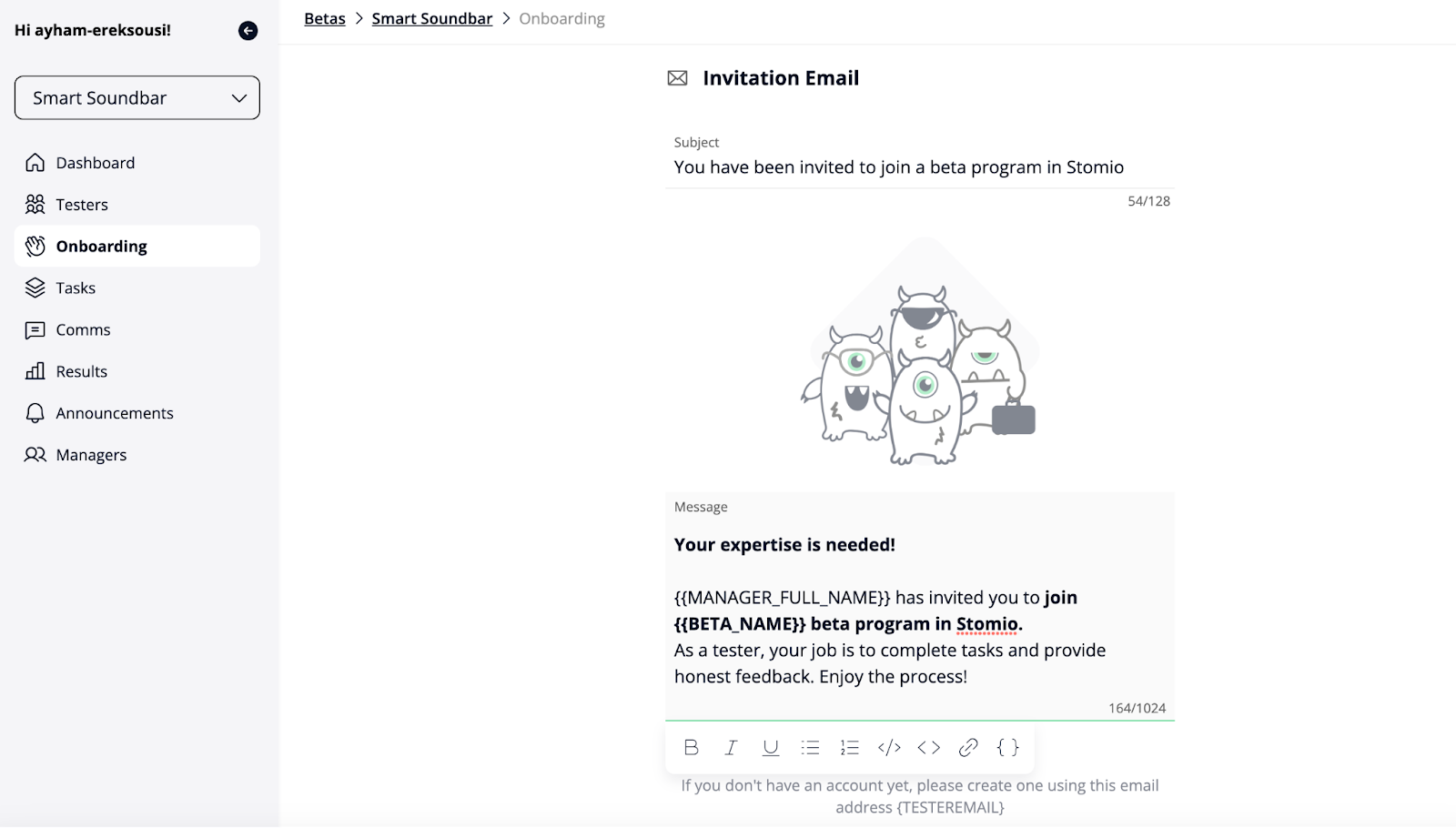Image resolution: width=1456 pixels, height=828 pixels.
Task: Toggle italic formatting in message toolbar
Action: [731, 747]
